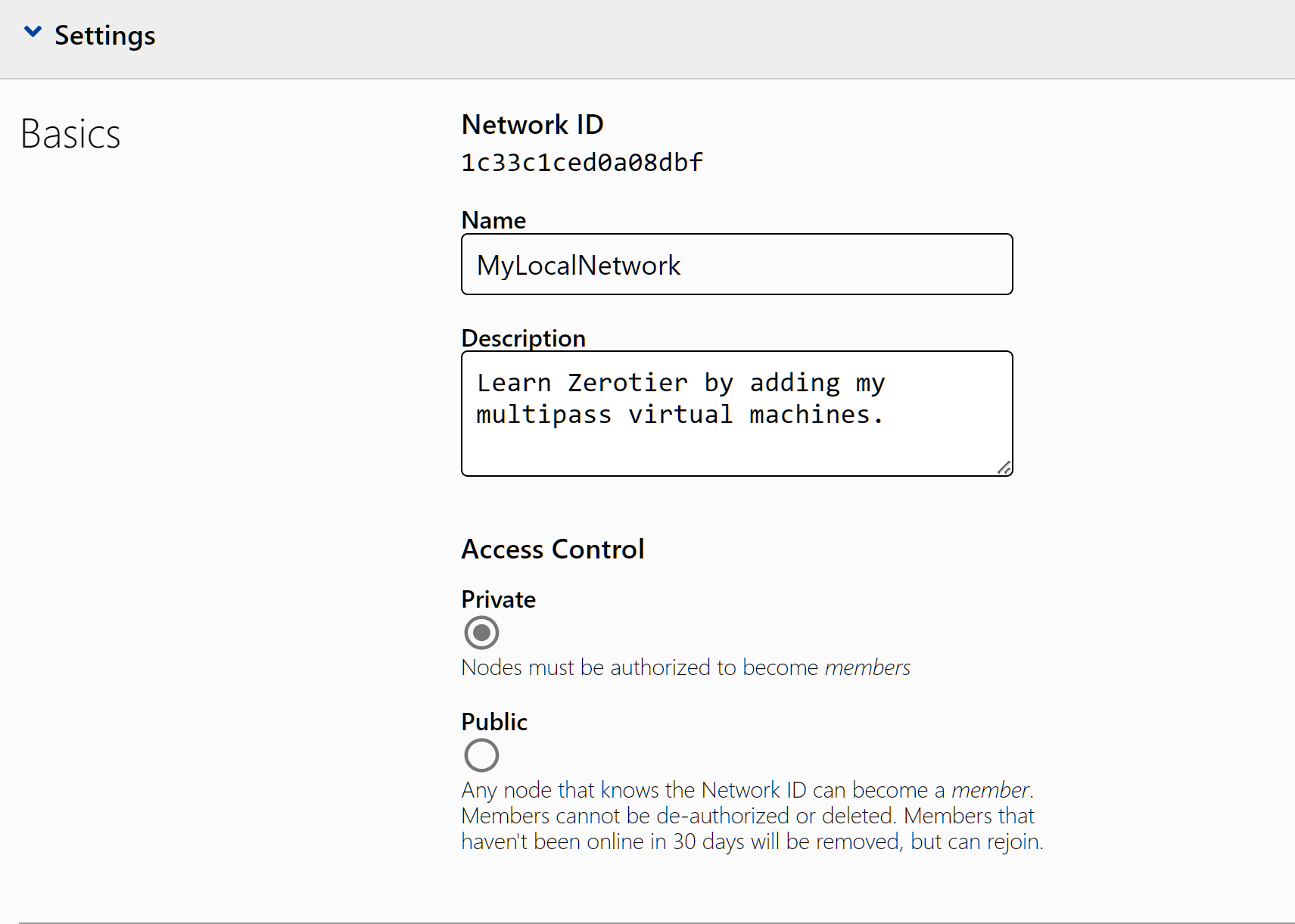Click the bold Public label
This screenshot has height=924, width=1295.
tap(494, 722)
